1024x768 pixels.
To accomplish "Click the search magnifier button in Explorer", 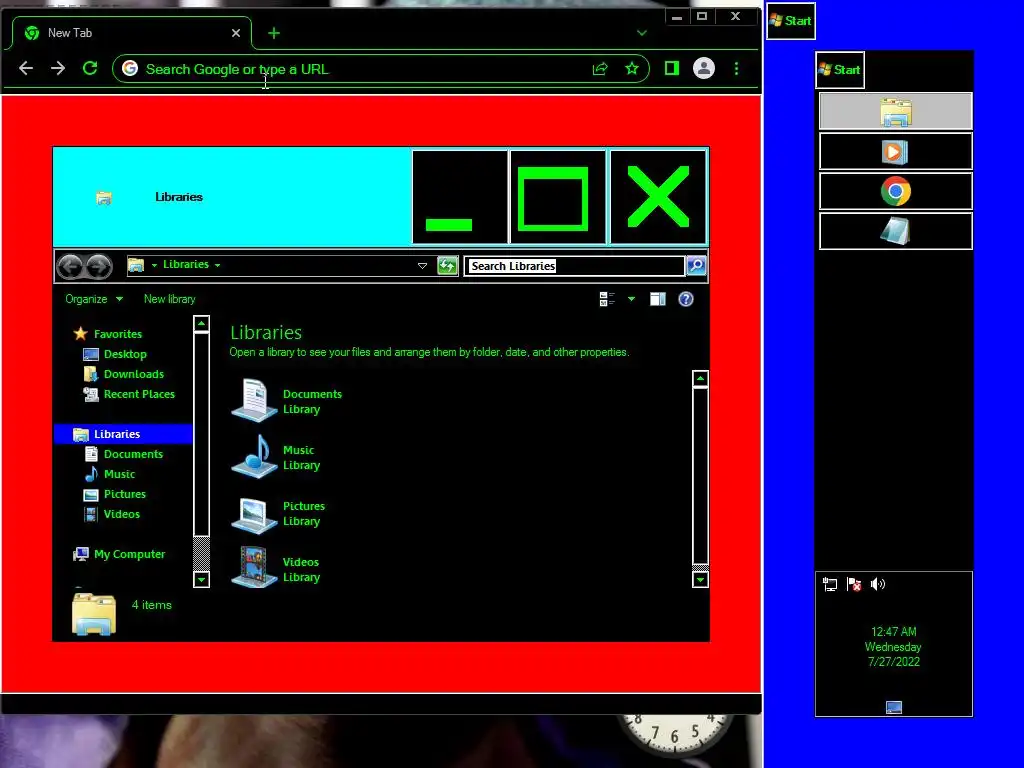I will coord(696,265).
